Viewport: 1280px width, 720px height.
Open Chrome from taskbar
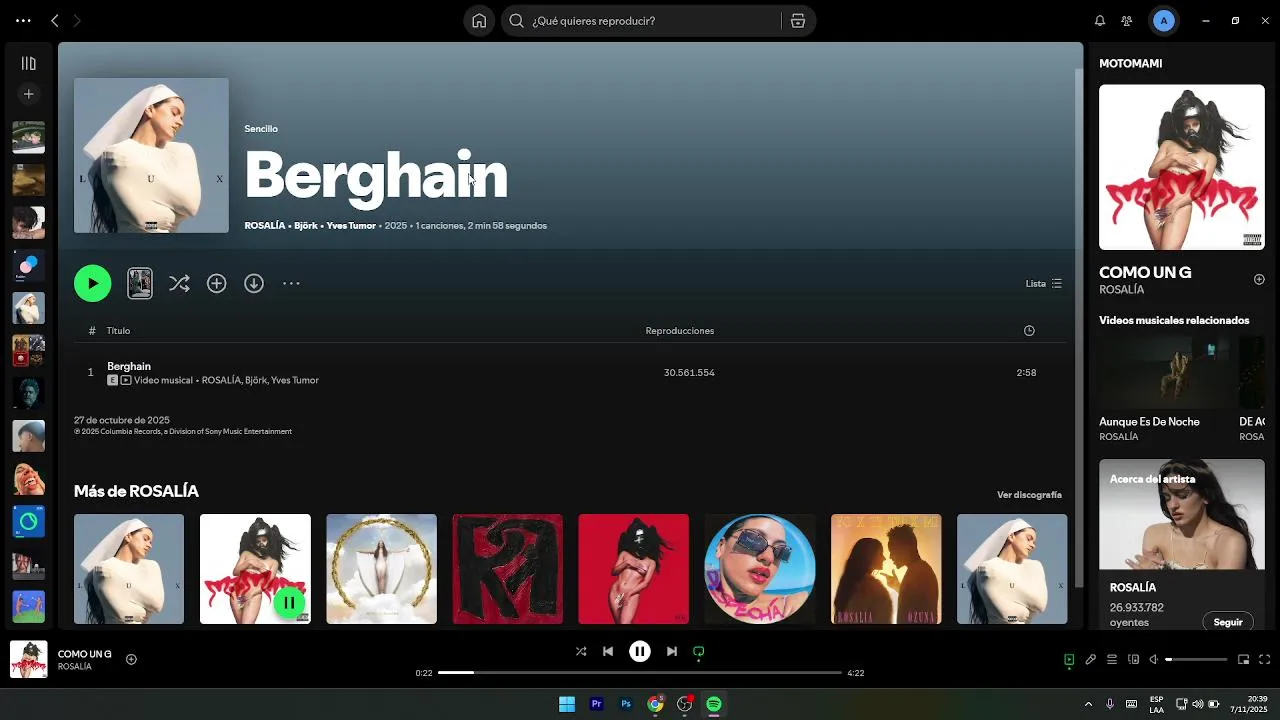pos(655,704)
